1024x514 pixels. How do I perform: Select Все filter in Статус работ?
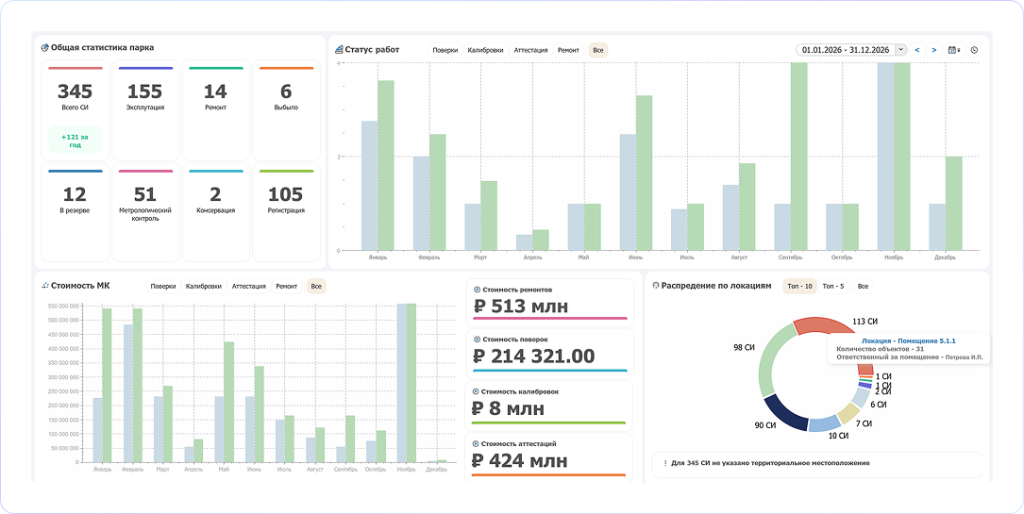(598, 50)
